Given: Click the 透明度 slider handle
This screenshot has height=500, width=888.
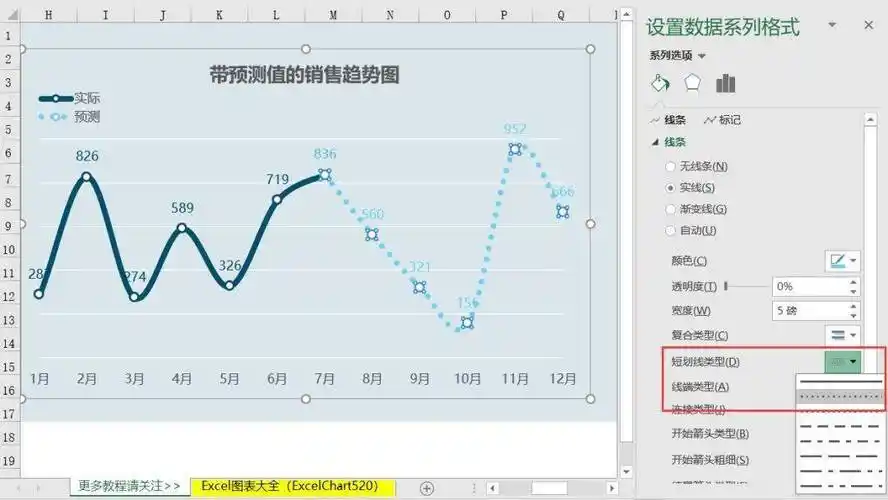Looking at the screenshot, I should [725, 287].
